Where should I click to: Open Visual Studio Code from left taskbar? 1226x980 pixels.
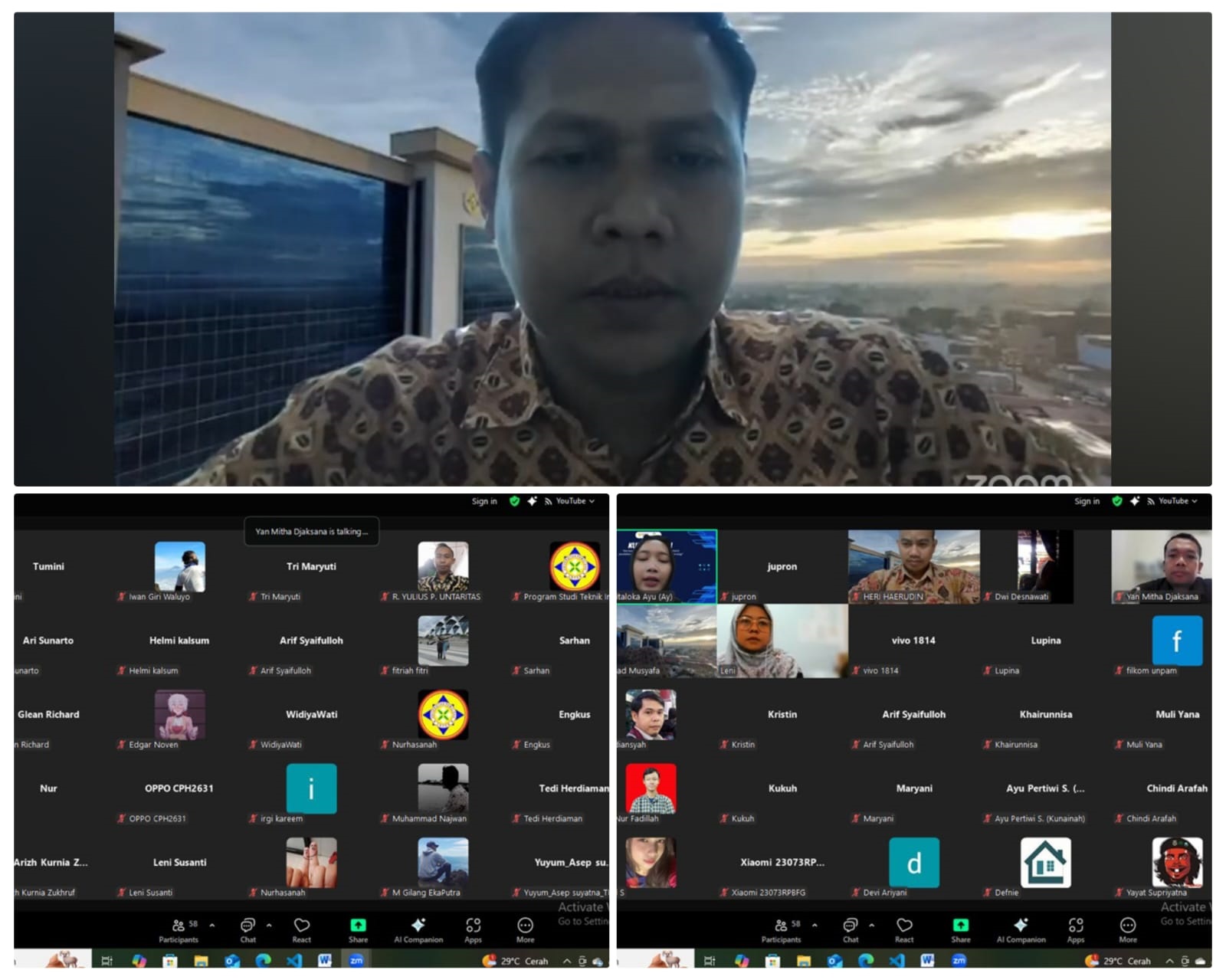click(294, 960)
